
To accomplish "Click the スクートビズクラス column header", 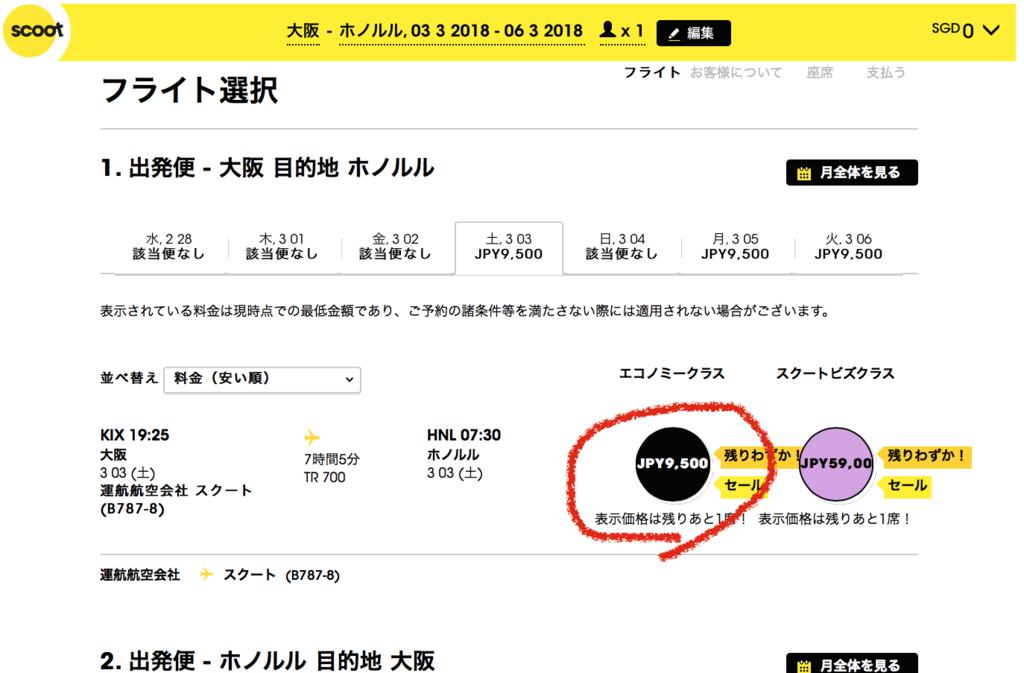I will pos(835,373).
